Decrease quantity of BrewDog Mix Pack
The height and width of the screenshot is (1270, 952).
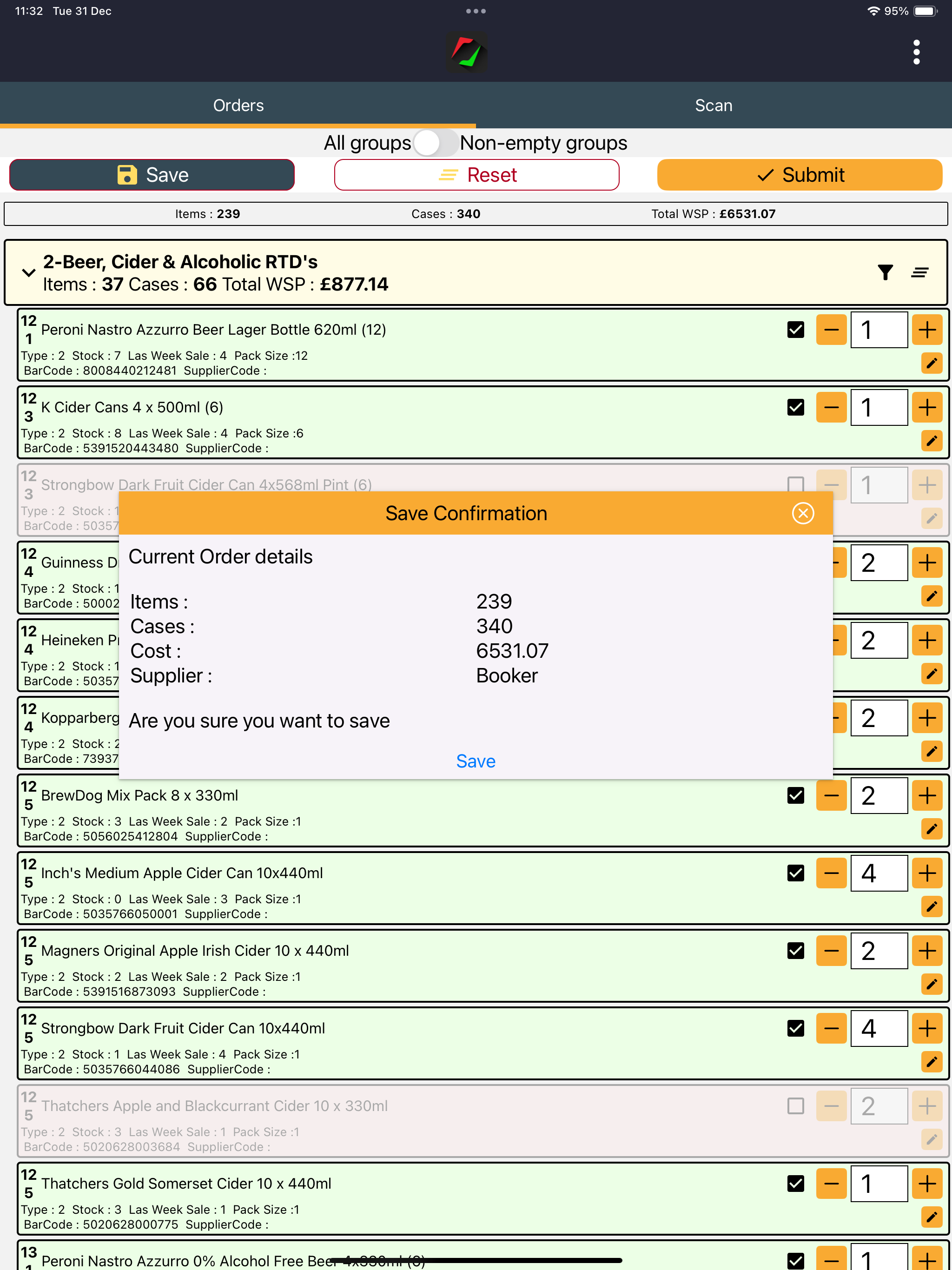[x=832, y=795]
